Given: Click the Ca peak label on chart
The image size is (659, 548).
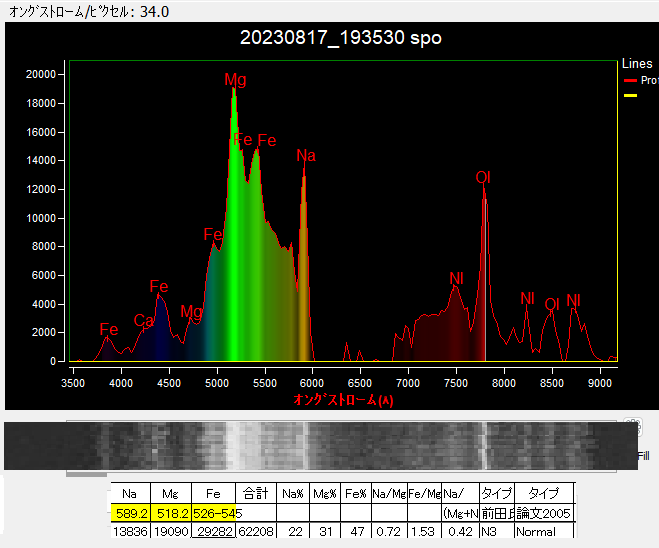Looking at the screenshot, I should (143, 321).
